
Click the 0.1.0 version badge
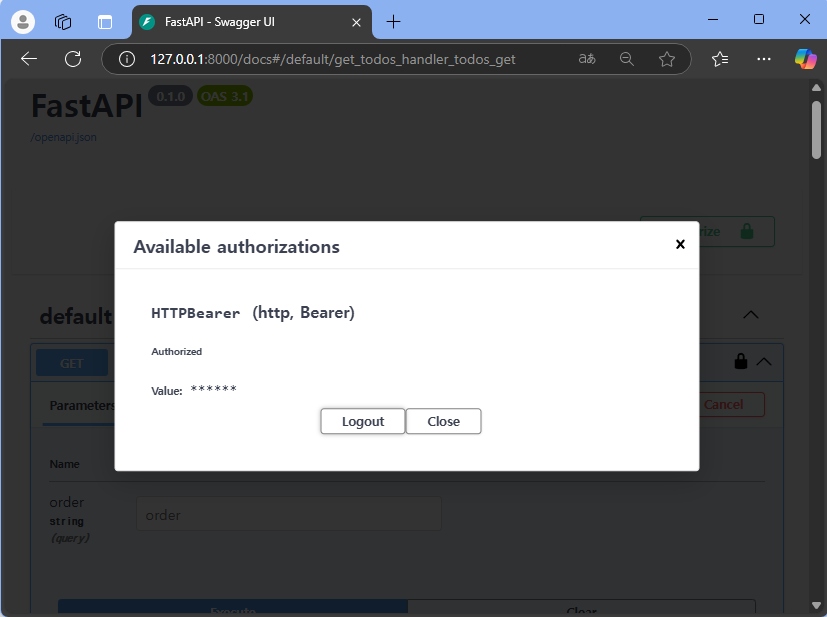170,96
